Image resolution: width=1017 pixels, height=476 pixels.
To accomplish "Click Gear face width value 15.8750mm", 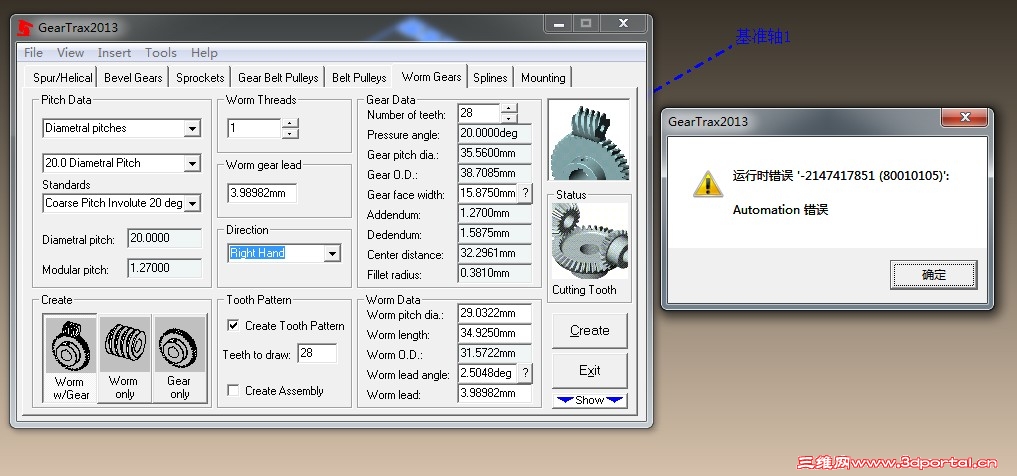I will pyautogui.click(x=487, y=193).
